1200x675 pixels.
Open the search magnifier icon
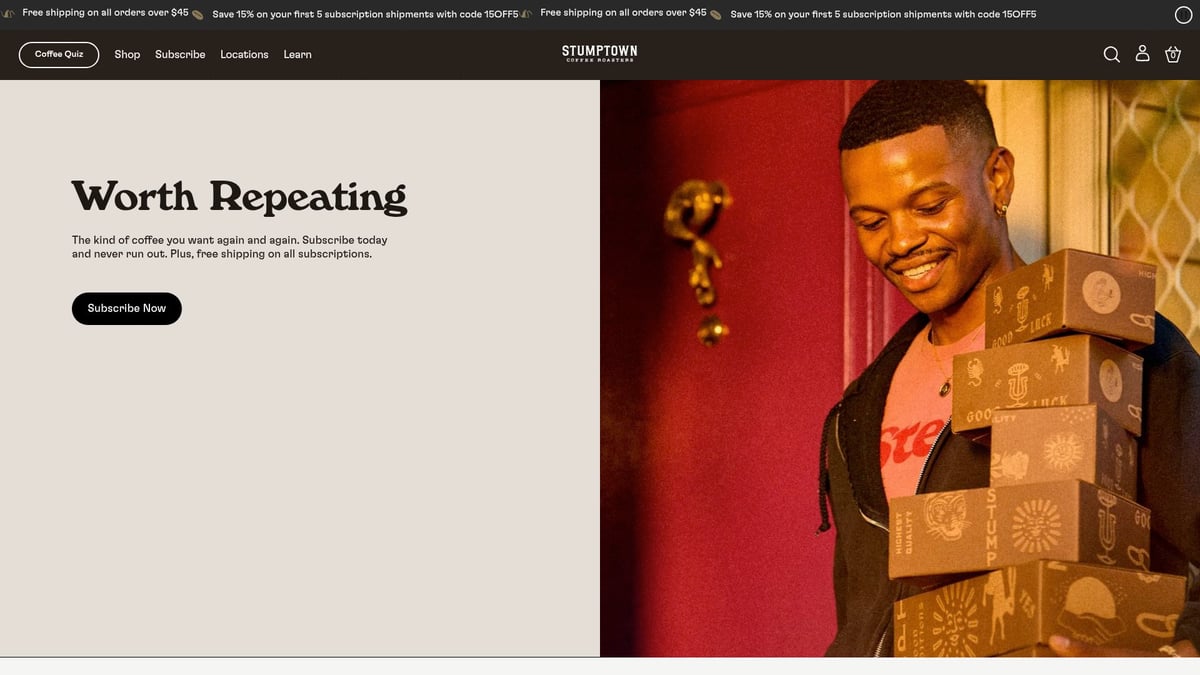(1111, 54)
